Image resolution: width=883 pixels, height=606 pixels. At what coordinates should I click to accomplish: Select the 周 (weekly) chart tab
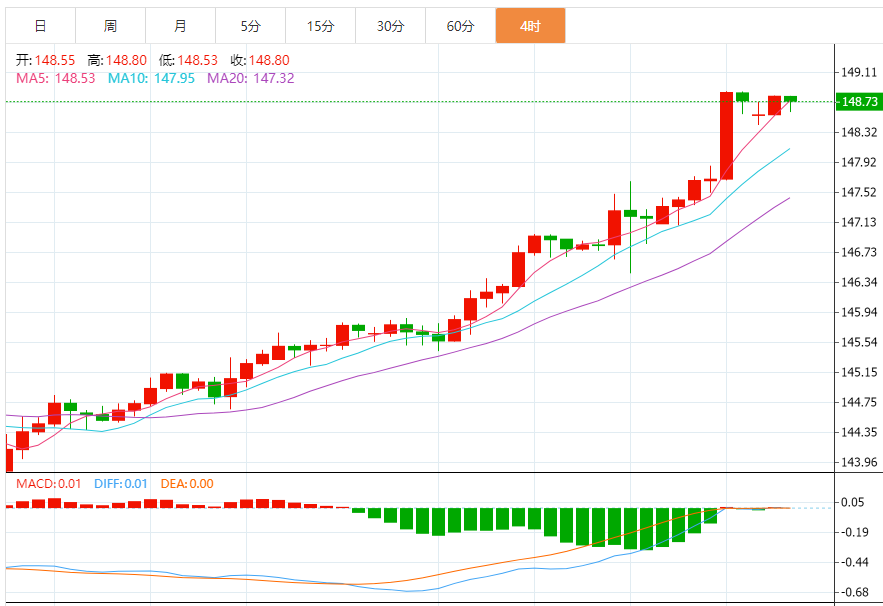click(x=110, y=26)
